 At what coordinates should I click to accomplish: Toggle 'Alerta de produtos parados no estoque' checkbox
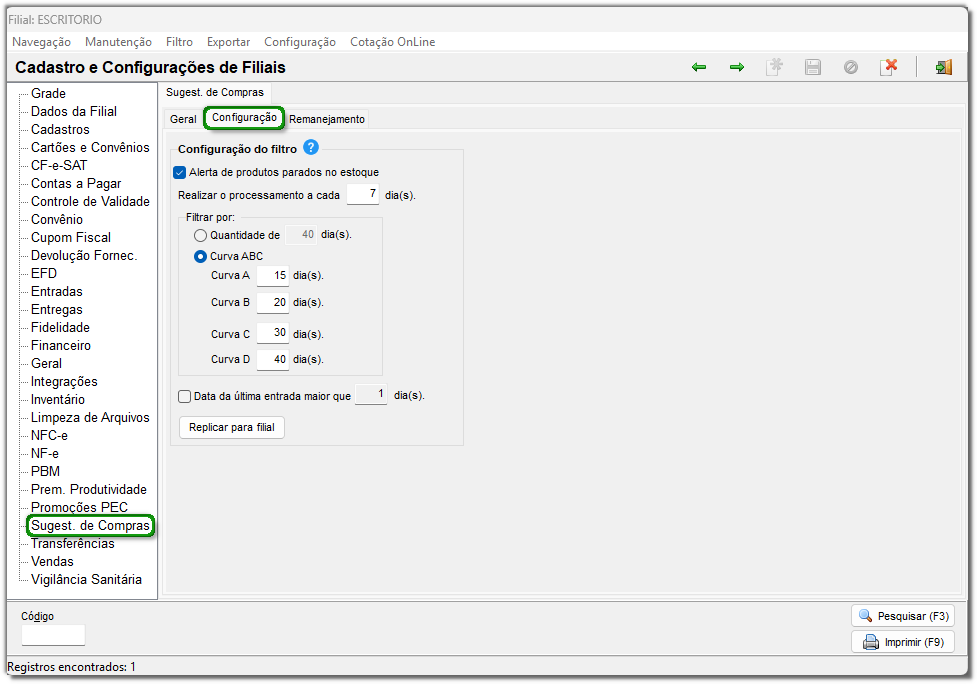(x=180, y=172)
